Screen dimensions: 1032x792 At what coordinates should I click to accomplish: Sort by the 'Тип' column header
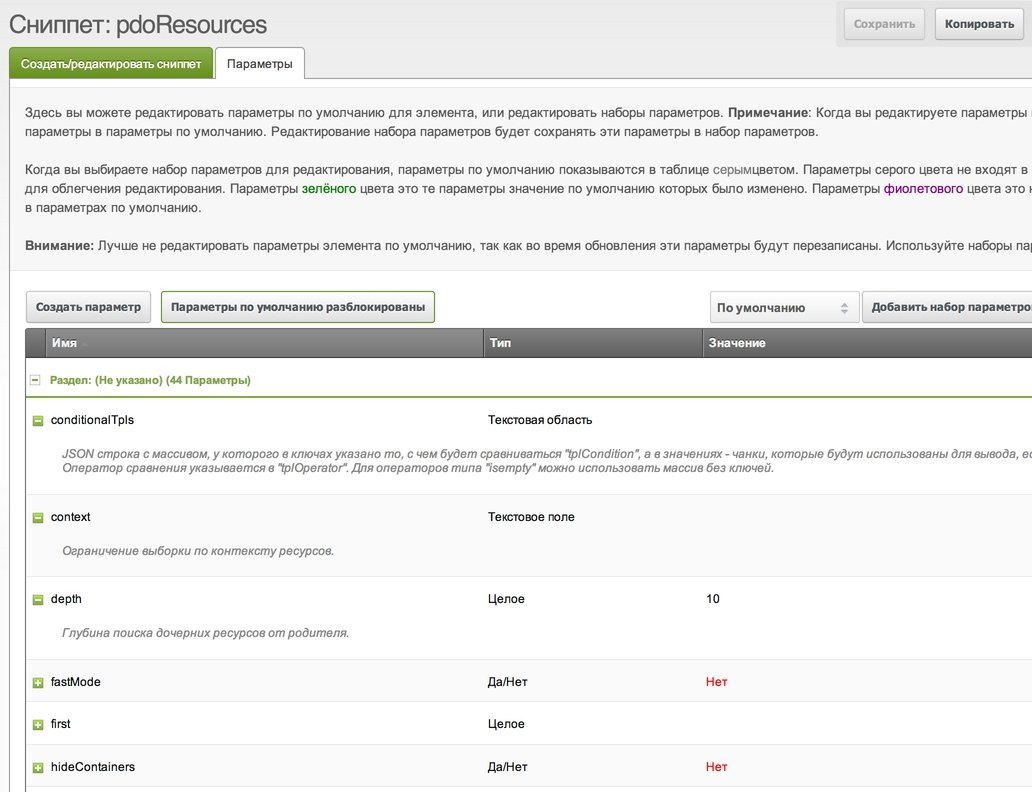tap(500, 343)
